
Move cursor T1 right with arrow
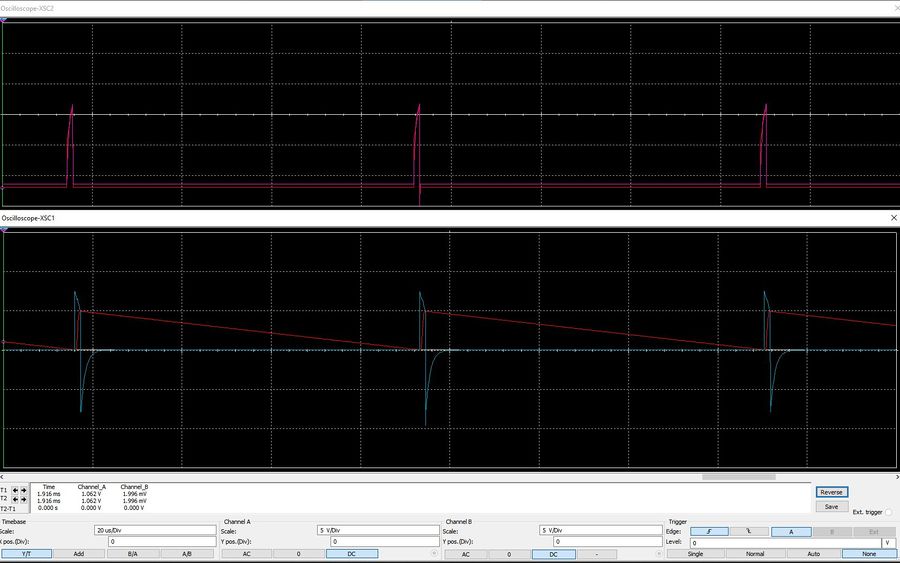point(23,490)
